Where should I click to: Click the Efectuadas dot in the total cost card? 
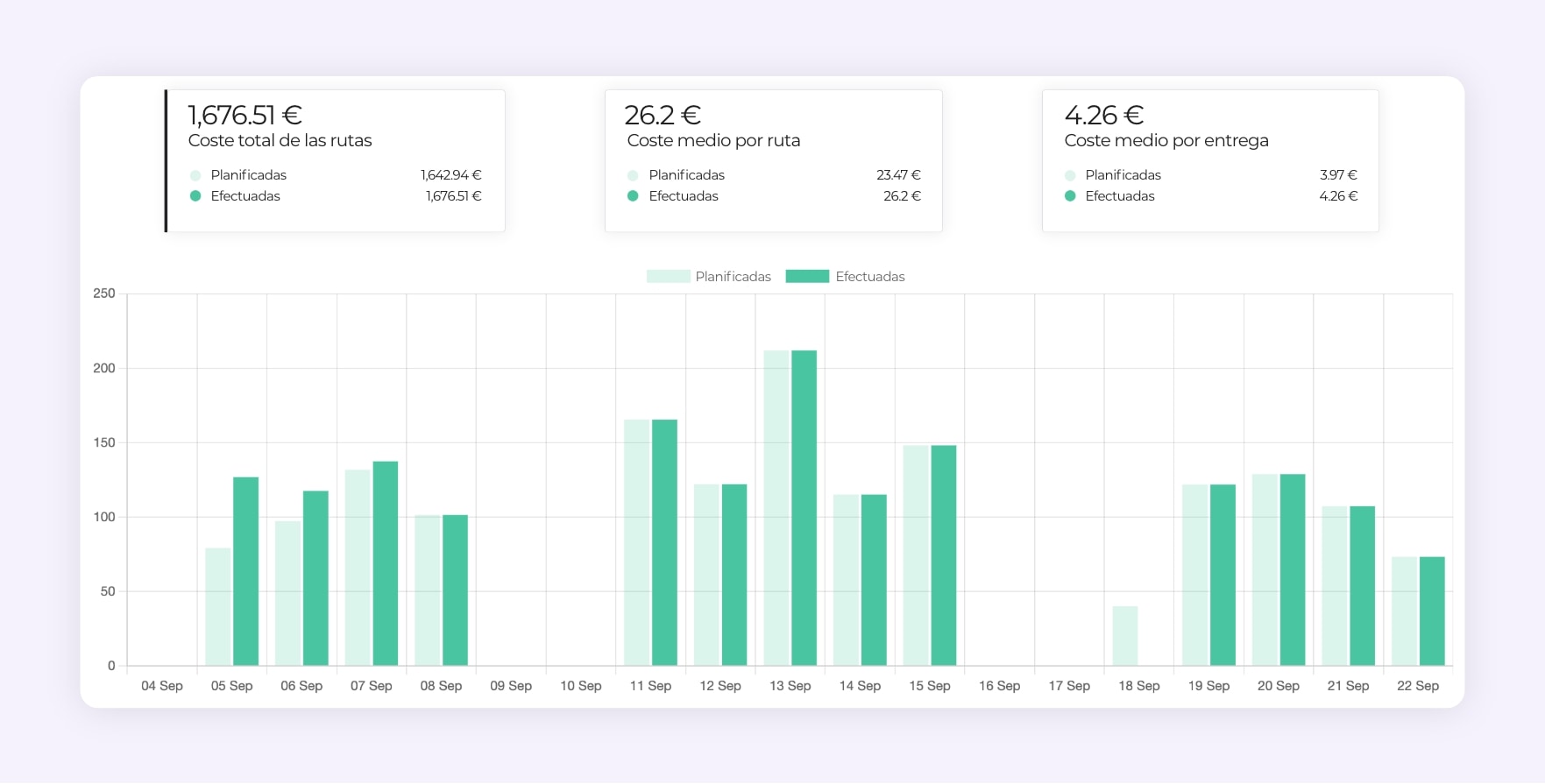tap(195, 196)
